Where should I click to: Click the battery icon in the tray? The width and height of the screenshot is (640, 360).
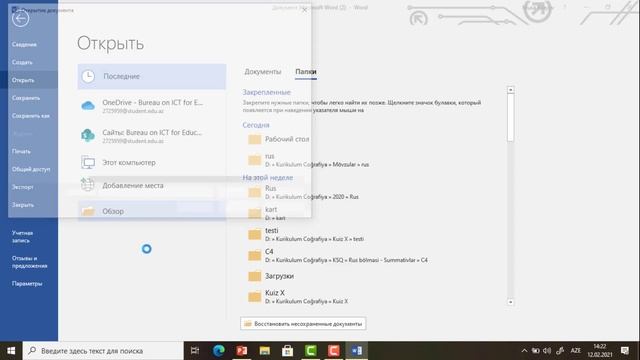coord(536,351)
